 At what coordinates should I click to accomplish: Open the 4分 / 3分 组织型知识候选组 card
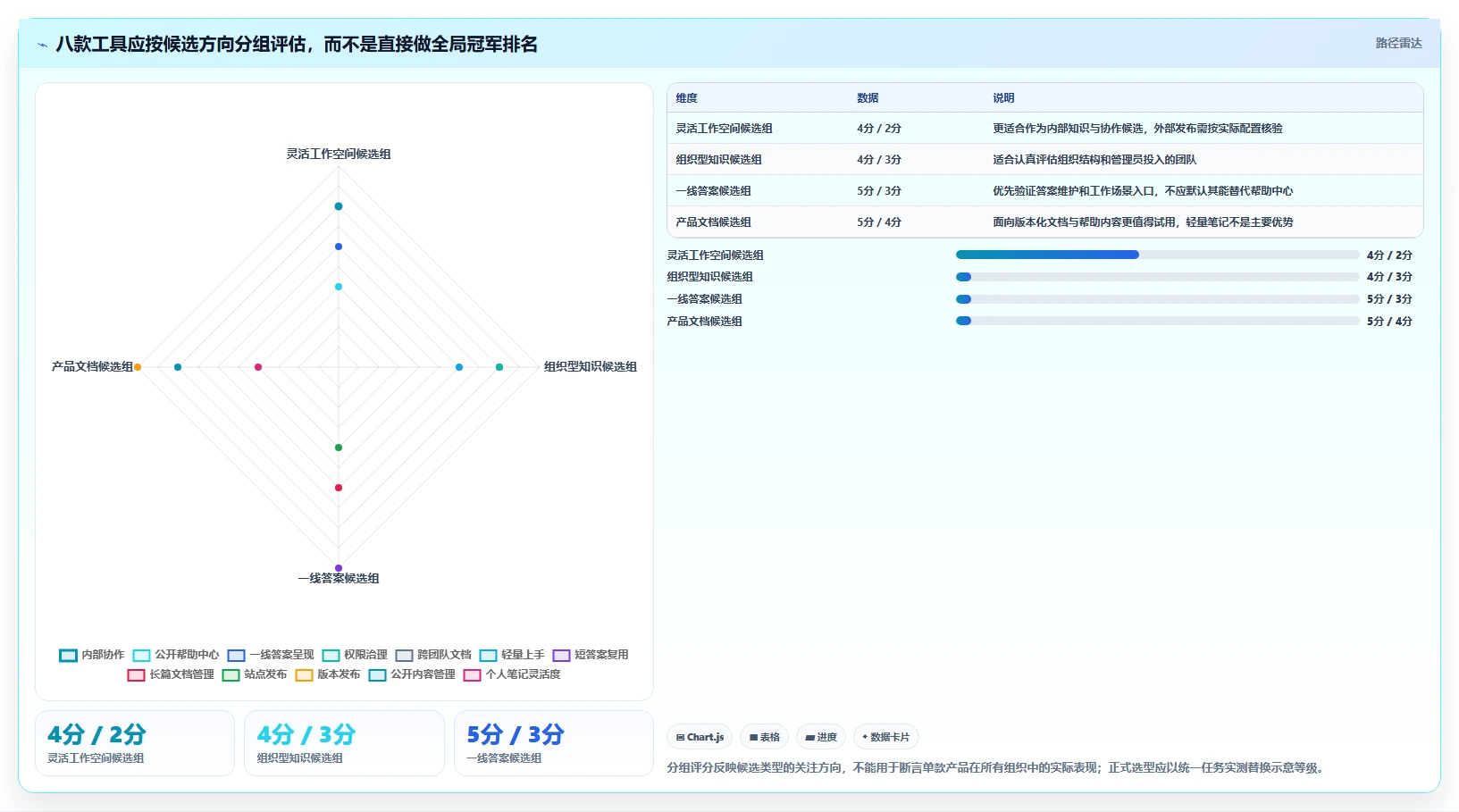click(344, 743)
